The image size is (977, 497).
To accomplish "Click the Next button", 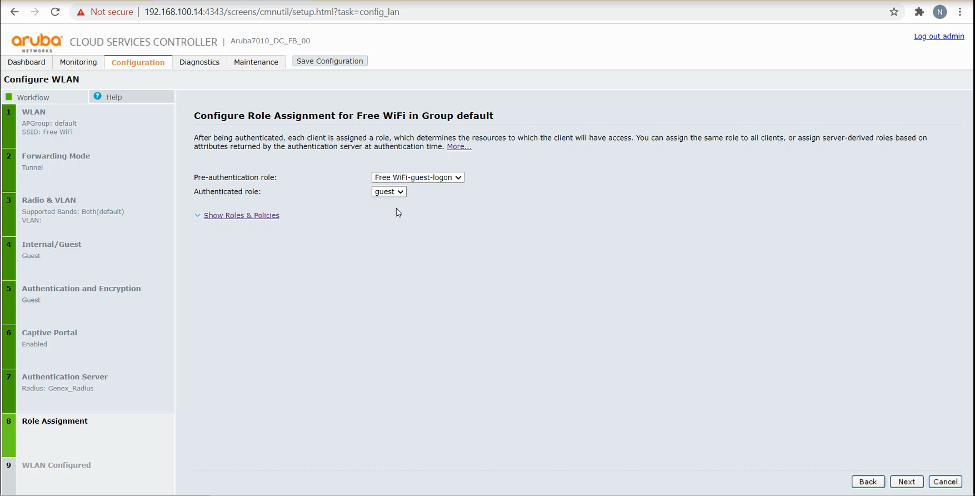I will (907, 481).
